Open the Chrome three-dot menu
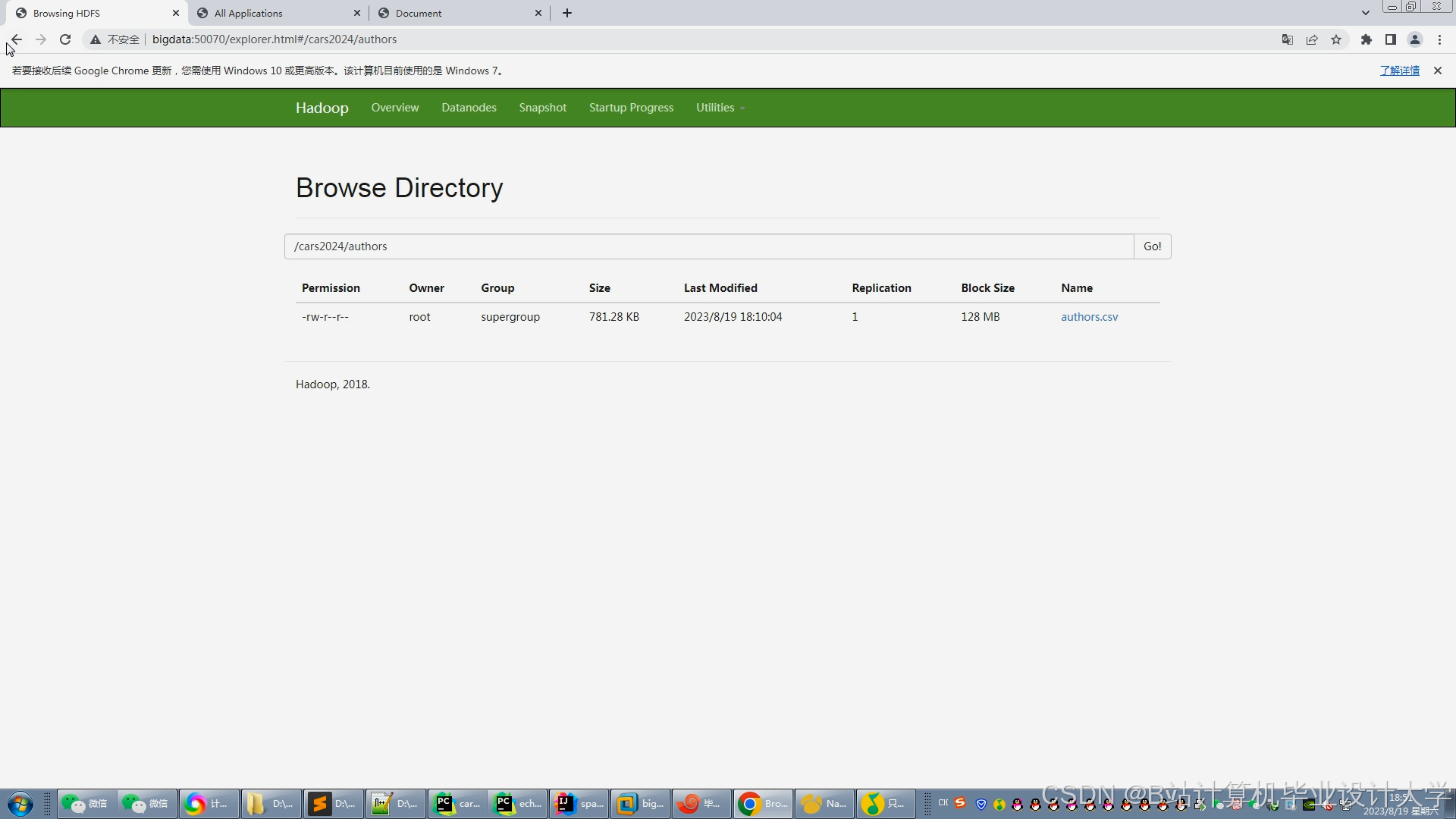This screenshot has height=819, width=1456. point(1439,39)
